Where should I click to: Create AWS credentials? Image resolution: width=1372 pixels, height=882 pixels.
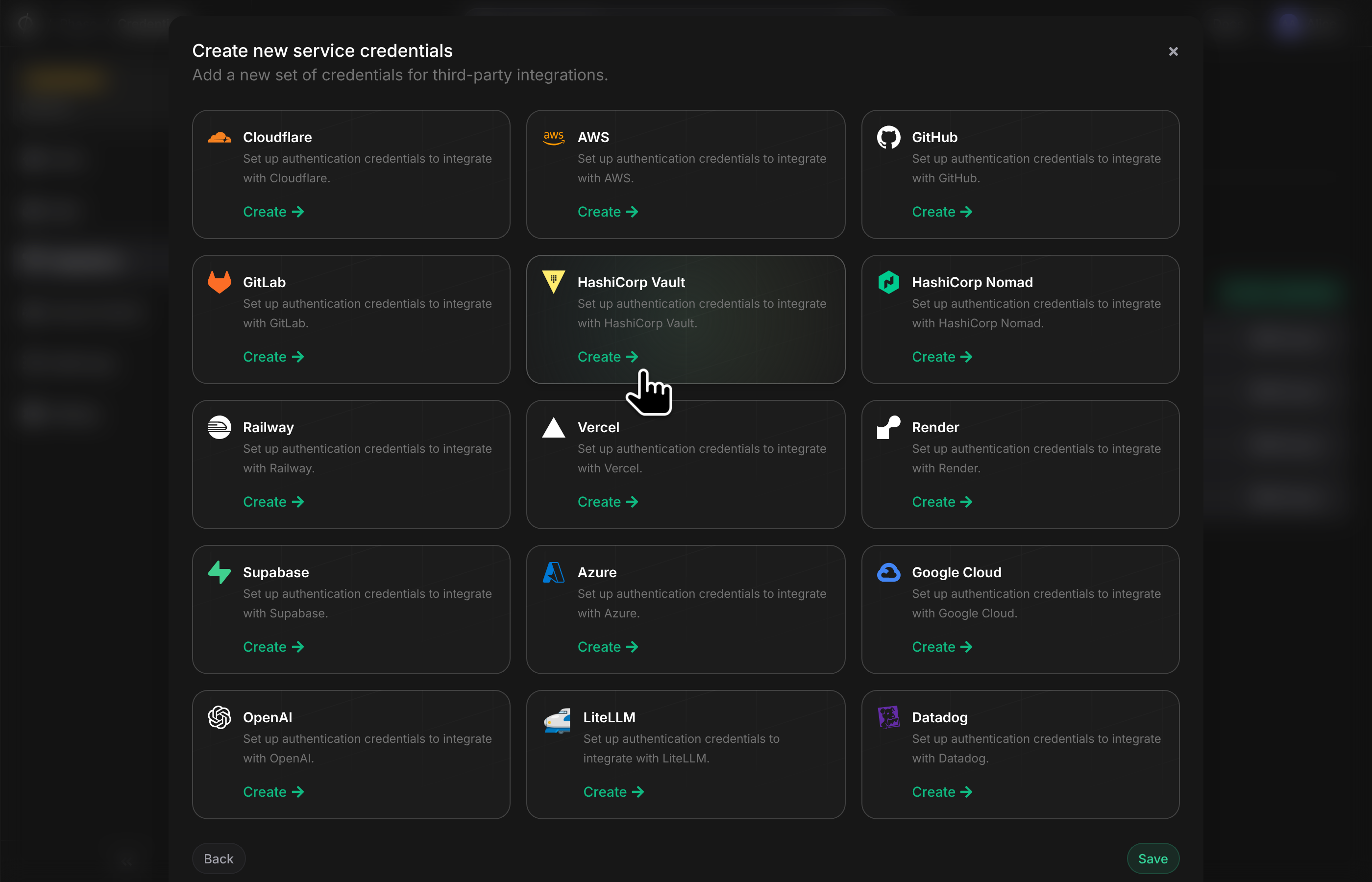pyautogui.click(x=608, y=212)
